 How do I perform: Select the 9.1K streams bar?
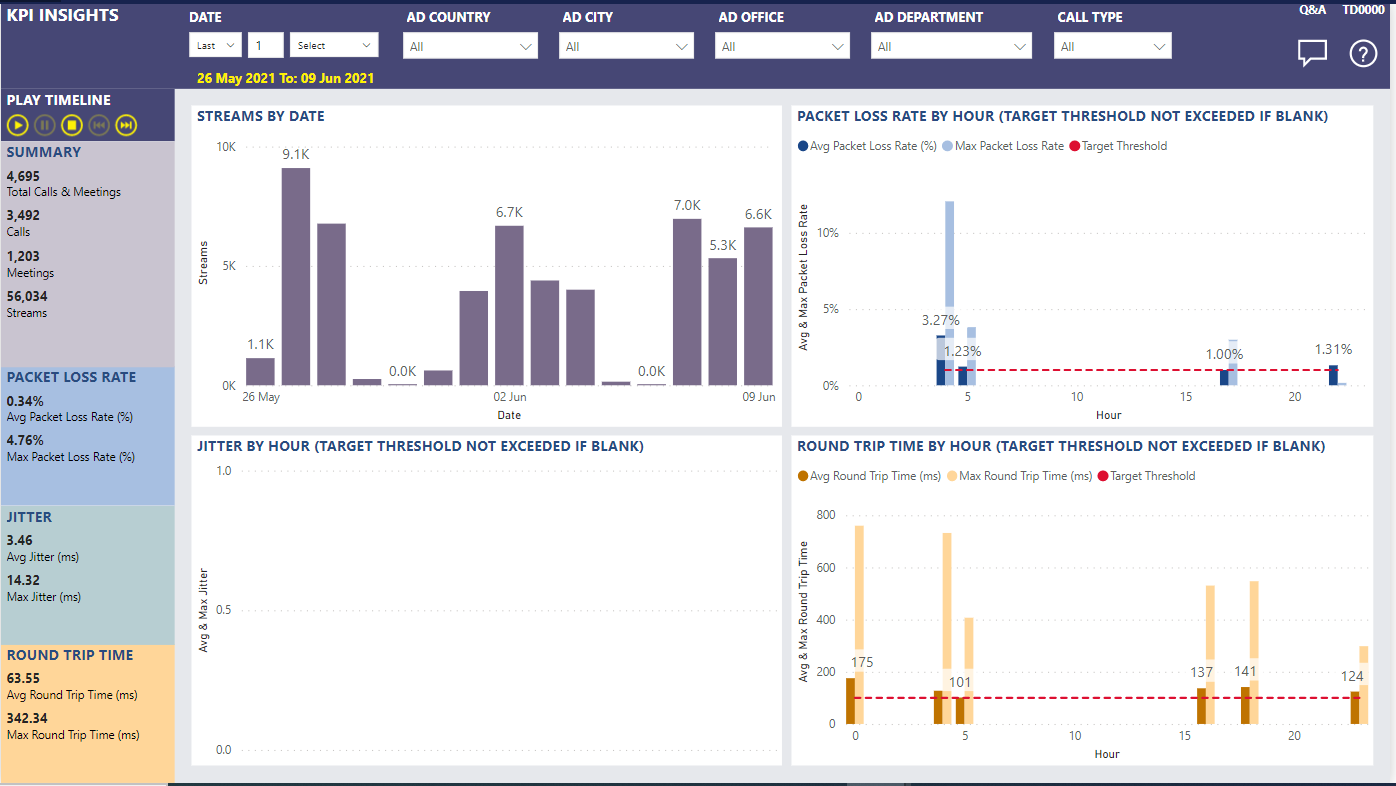coord(296,276)
